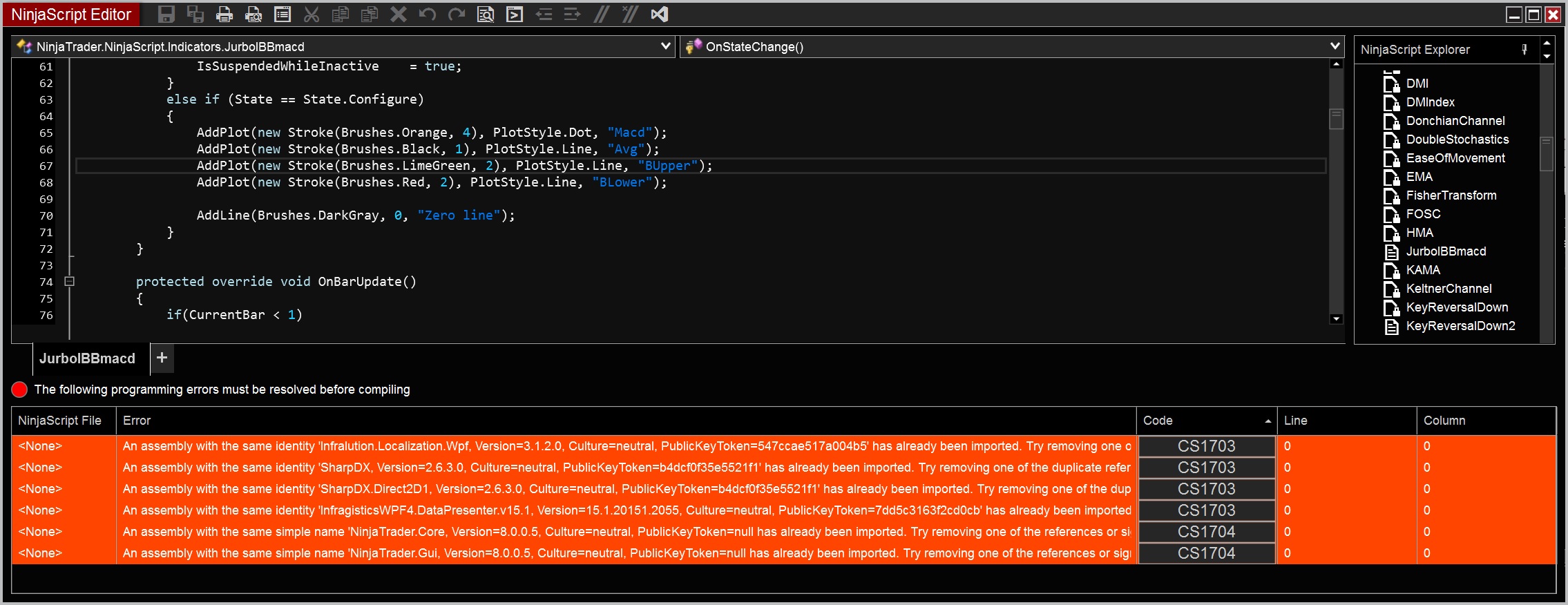1568x605 pixels.
Task: Select JurbolBBmacd in the Explorer list
Action: 1446,251
